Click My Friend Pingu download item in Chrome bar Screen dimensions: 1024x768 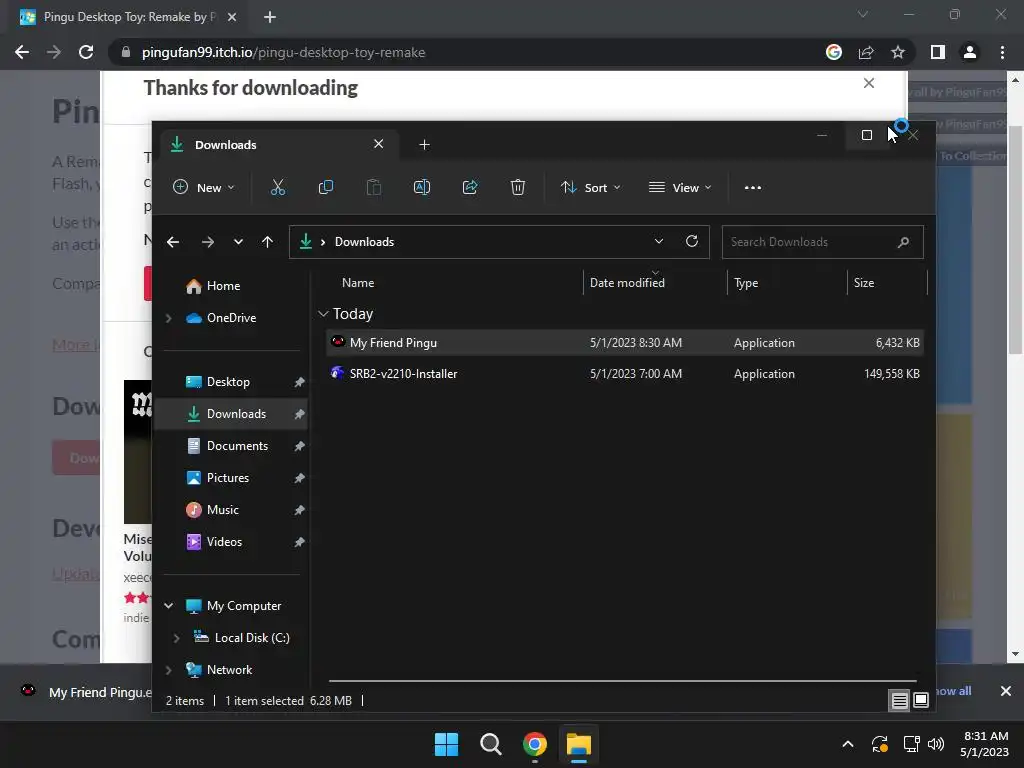click(84, 692)
